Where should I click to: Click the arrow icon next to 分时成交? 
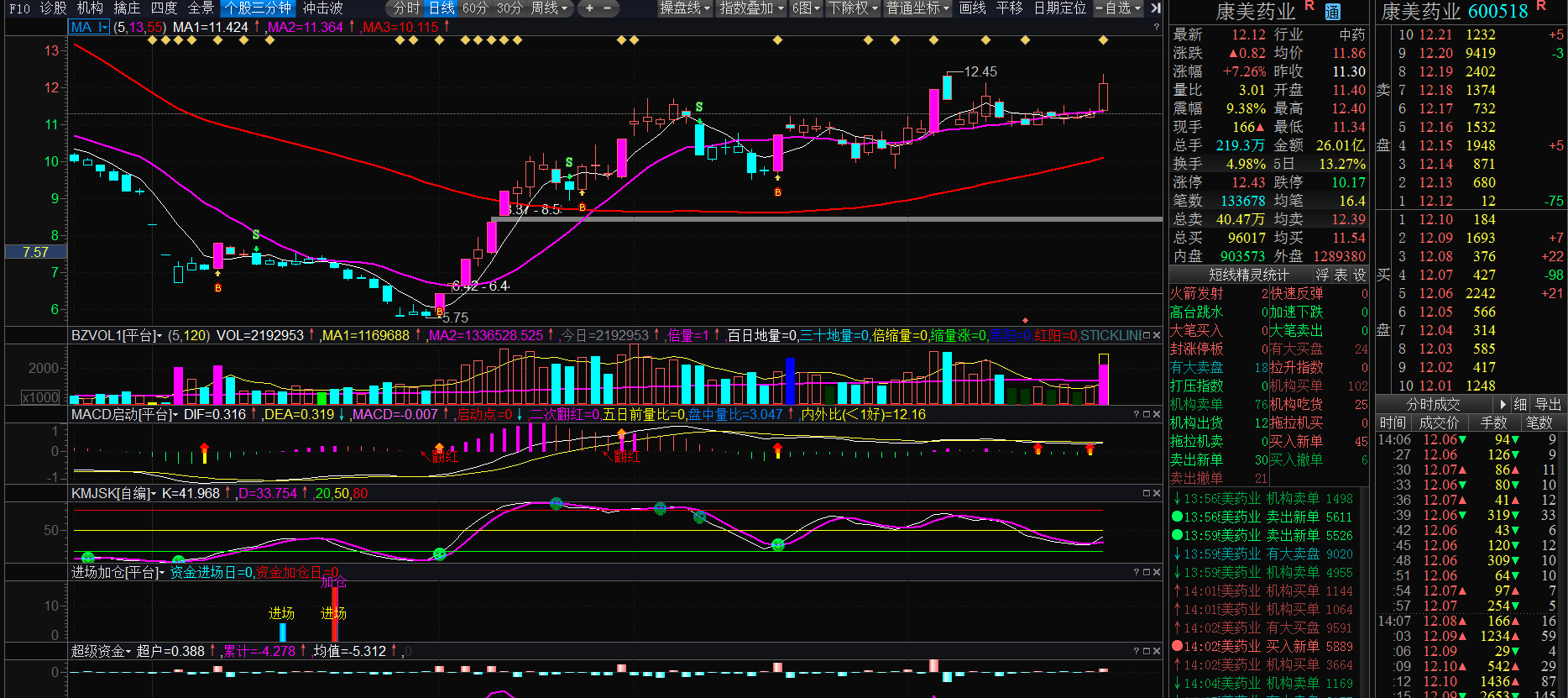(1501, 404)
